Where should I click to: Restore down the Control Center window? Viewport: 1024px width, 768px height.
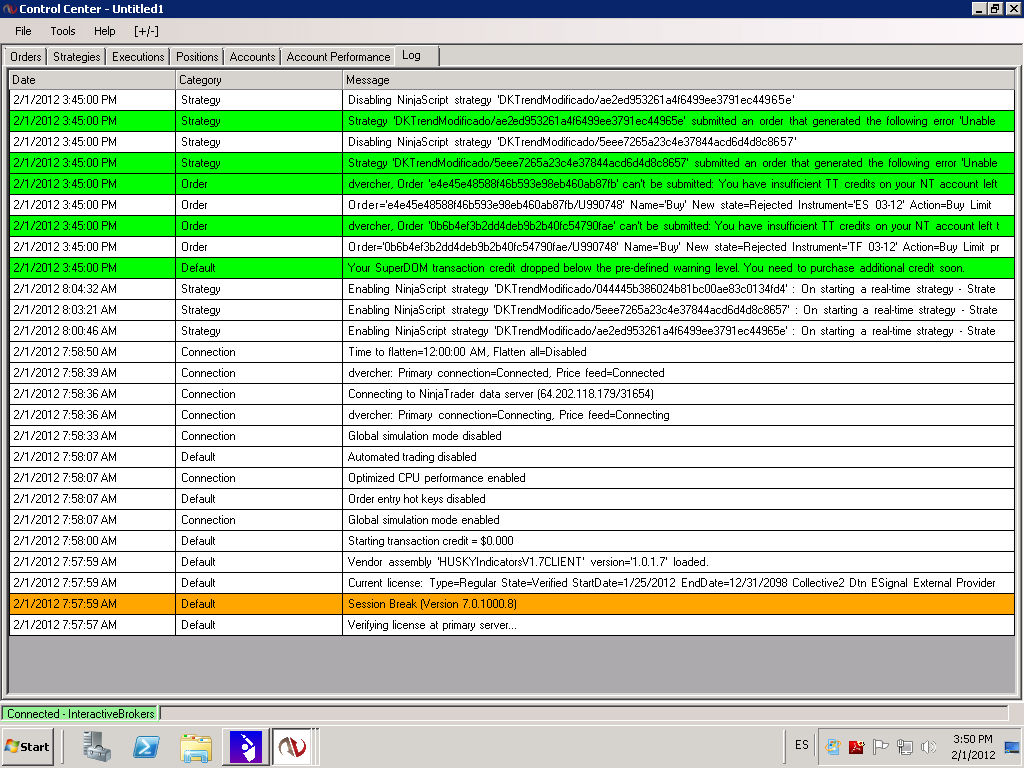(x=995, y=8)
